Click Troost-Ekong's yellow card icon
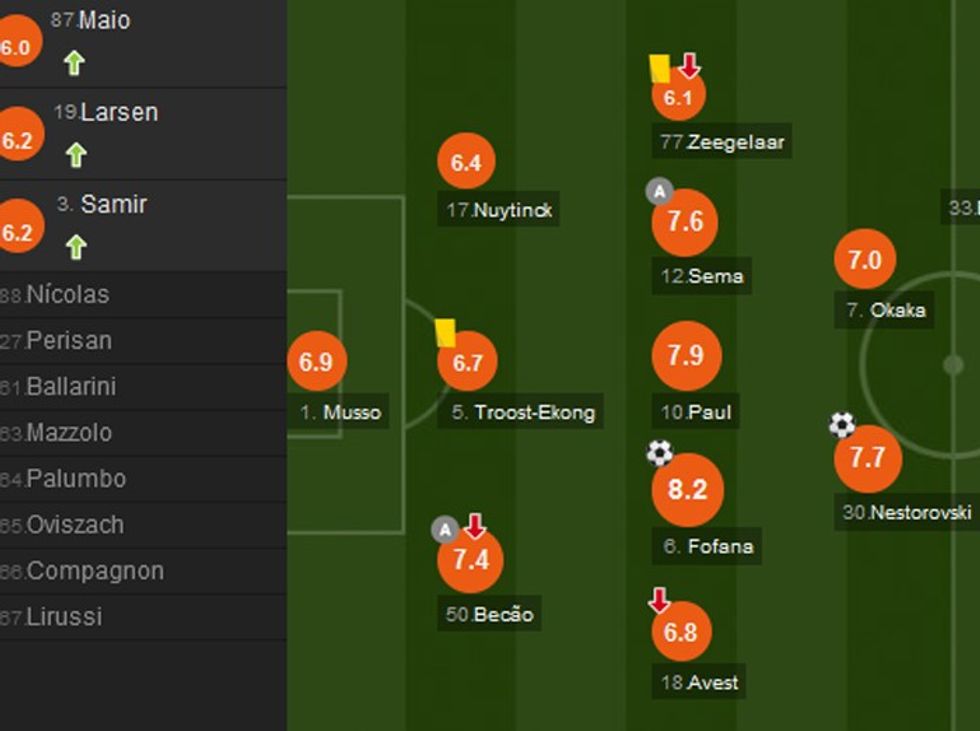The height and width of the screenshot is (731, 980). (445, 333)
